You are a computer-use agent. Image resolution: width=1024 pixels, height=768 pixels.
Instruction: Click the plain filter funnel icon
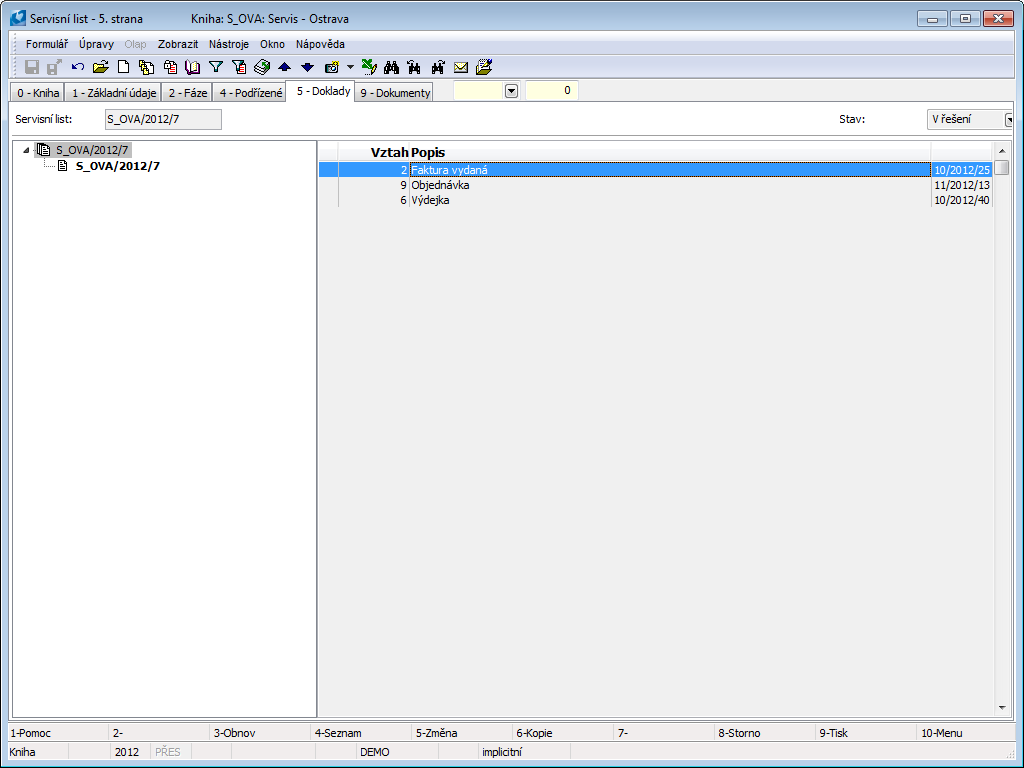pyautogui.click(x=216, y=67)
